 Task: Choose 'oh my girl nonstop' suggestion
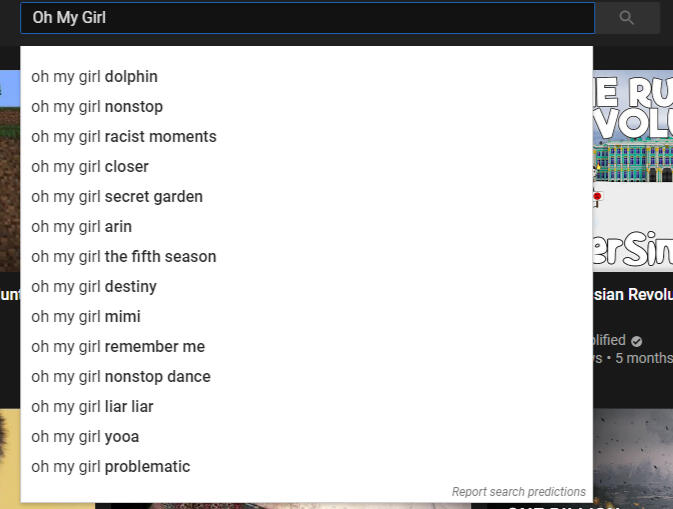[97, 107]
